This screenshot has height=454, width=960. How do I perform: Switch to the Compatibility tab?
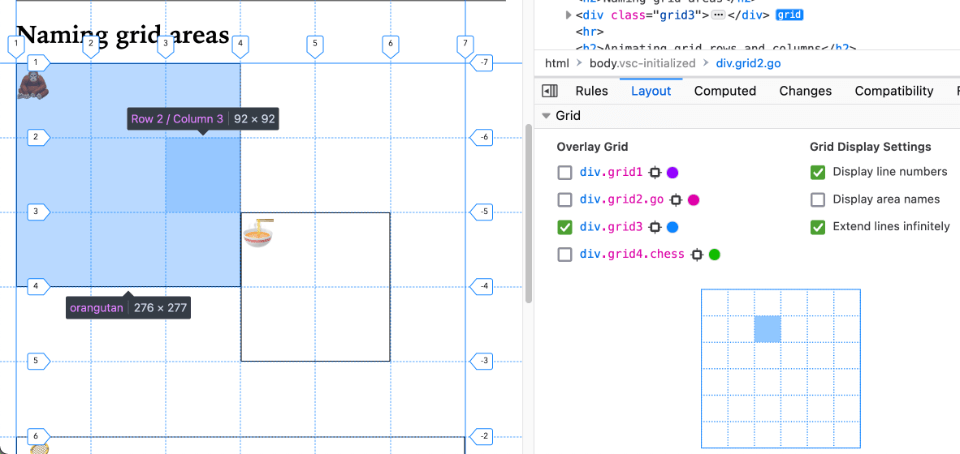pos(894,91)
